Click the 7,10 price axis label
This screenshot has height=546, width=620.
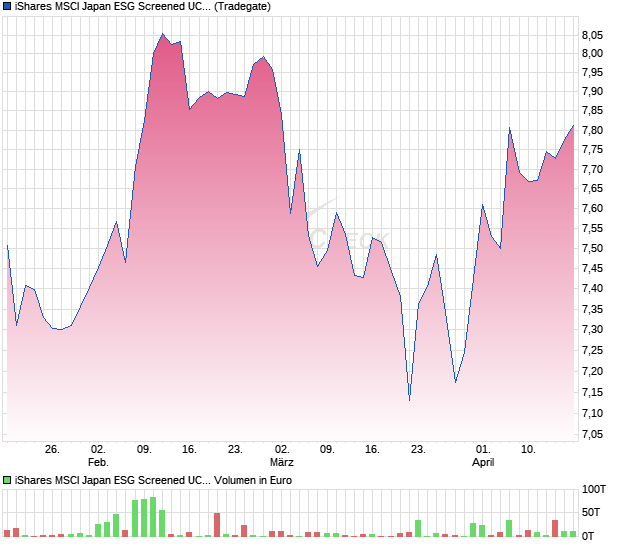592,413
